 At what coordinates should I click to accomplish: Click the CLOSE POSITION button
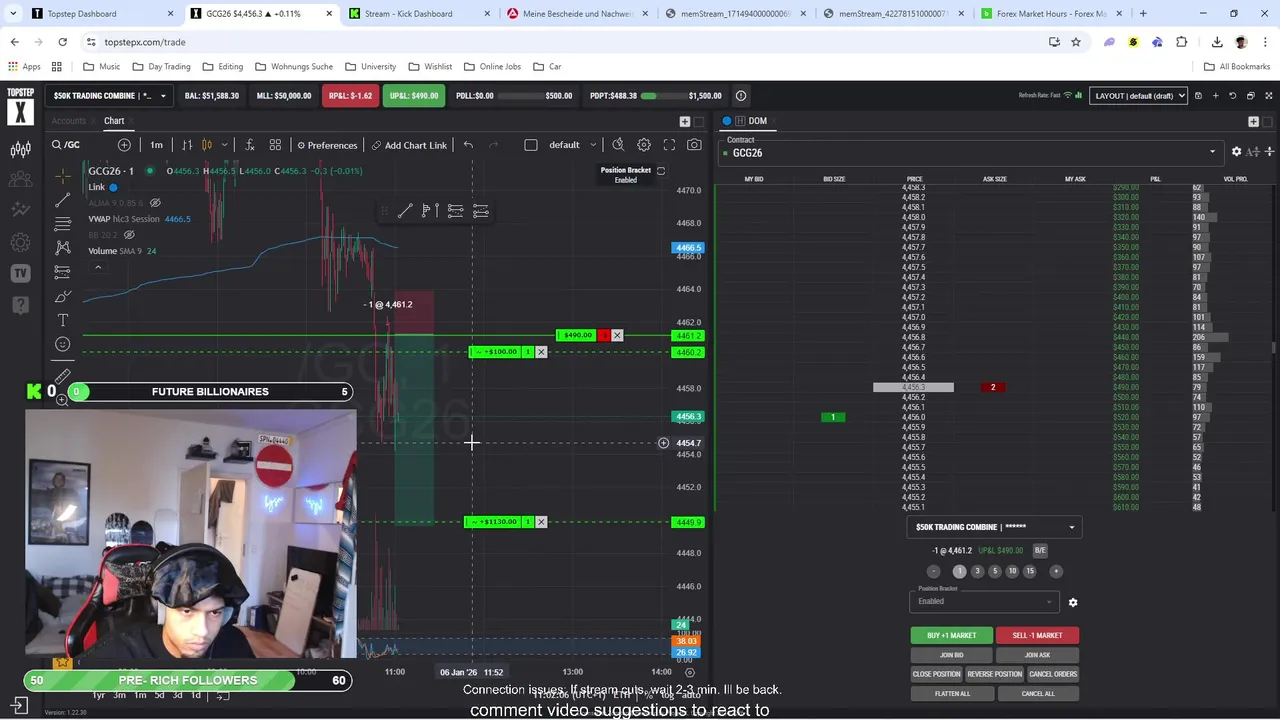936,674
